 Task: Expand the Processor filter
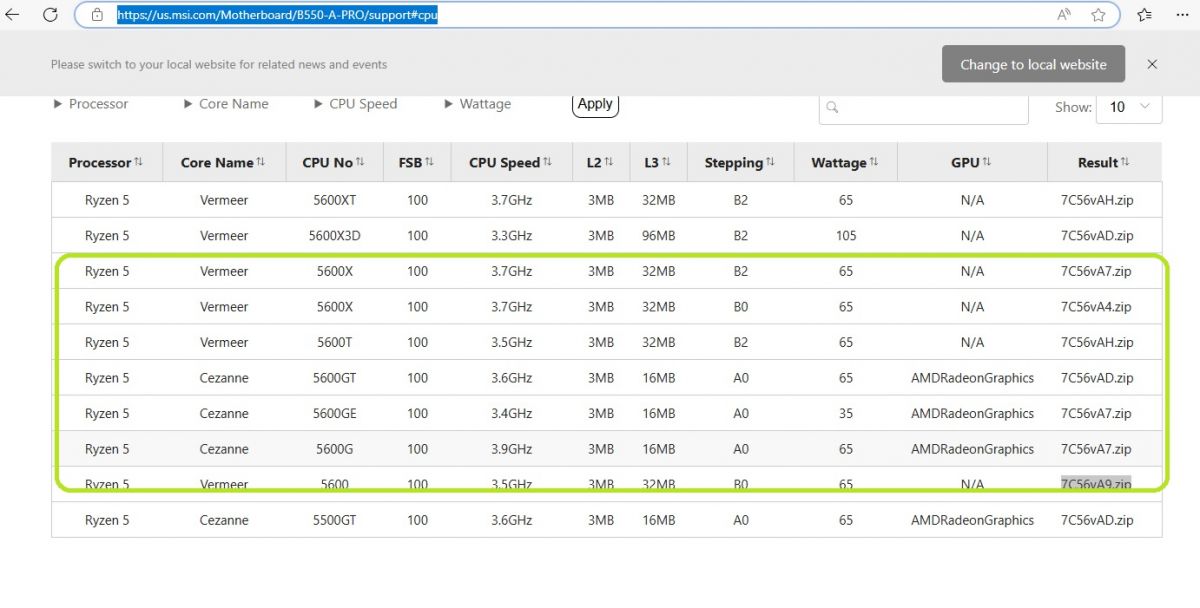coord(91,104)
